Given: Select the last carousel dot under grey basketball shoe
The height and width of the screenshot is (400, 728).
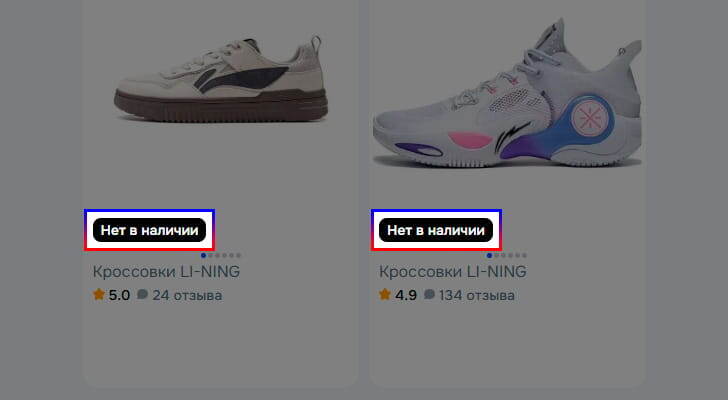Looking at the screenshot, I should pyautogui.click(x=524, y=255).
